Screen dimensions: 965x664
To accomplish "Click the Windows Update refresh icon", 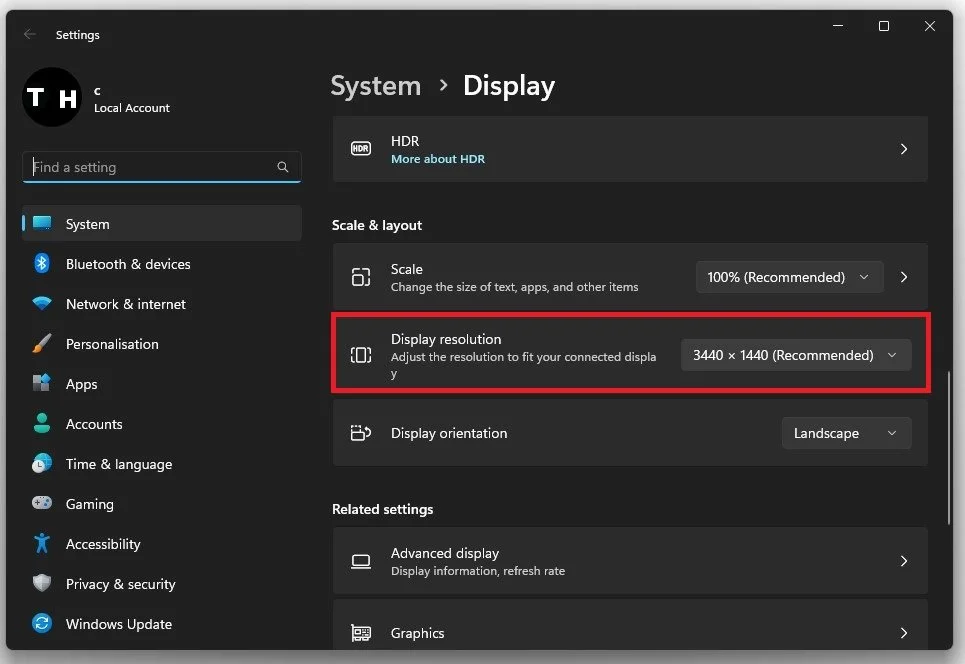I will [x=42, y=623].
